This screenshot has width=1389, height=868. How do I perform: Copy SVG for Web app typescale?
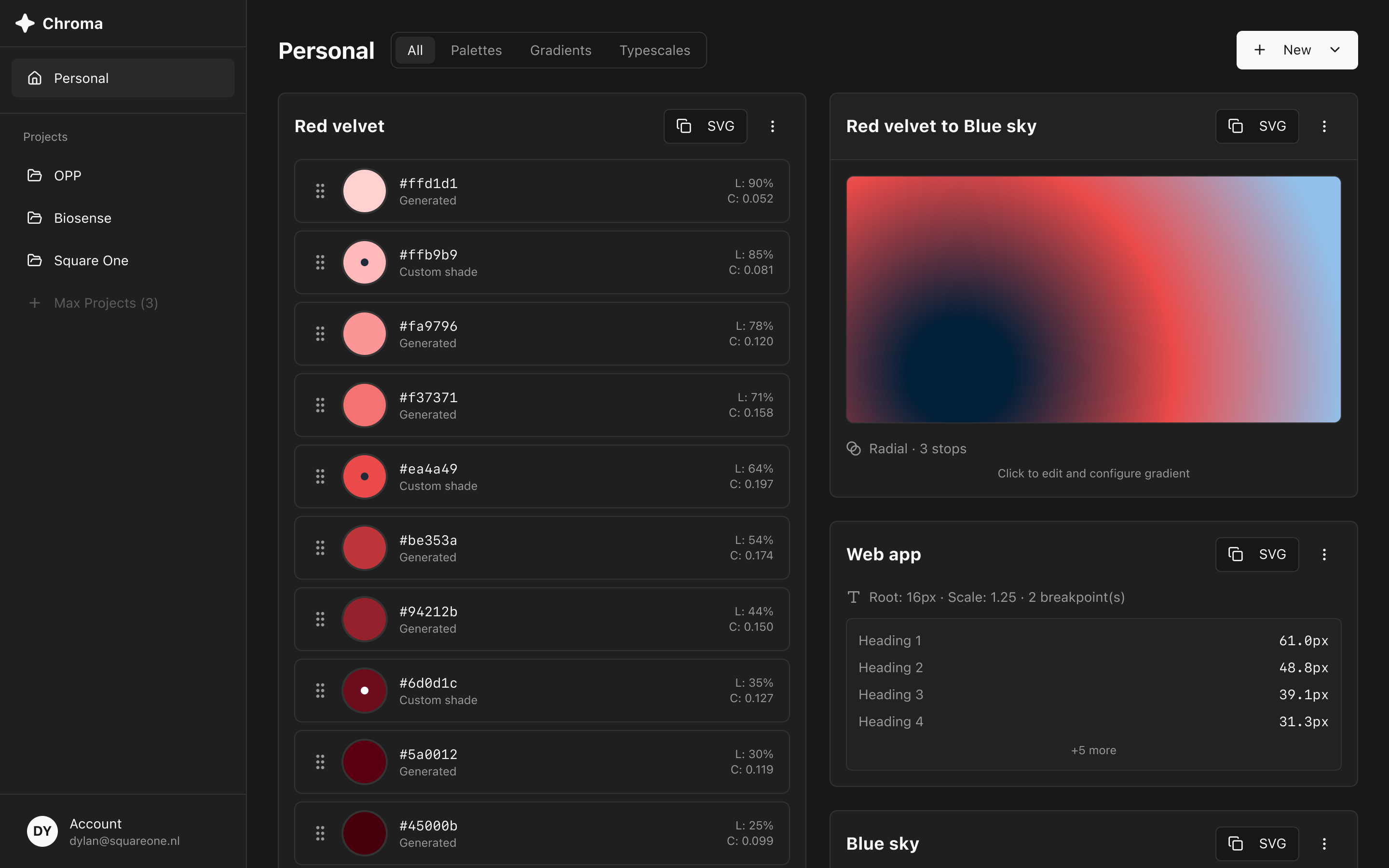click(x=1257, y=555)
